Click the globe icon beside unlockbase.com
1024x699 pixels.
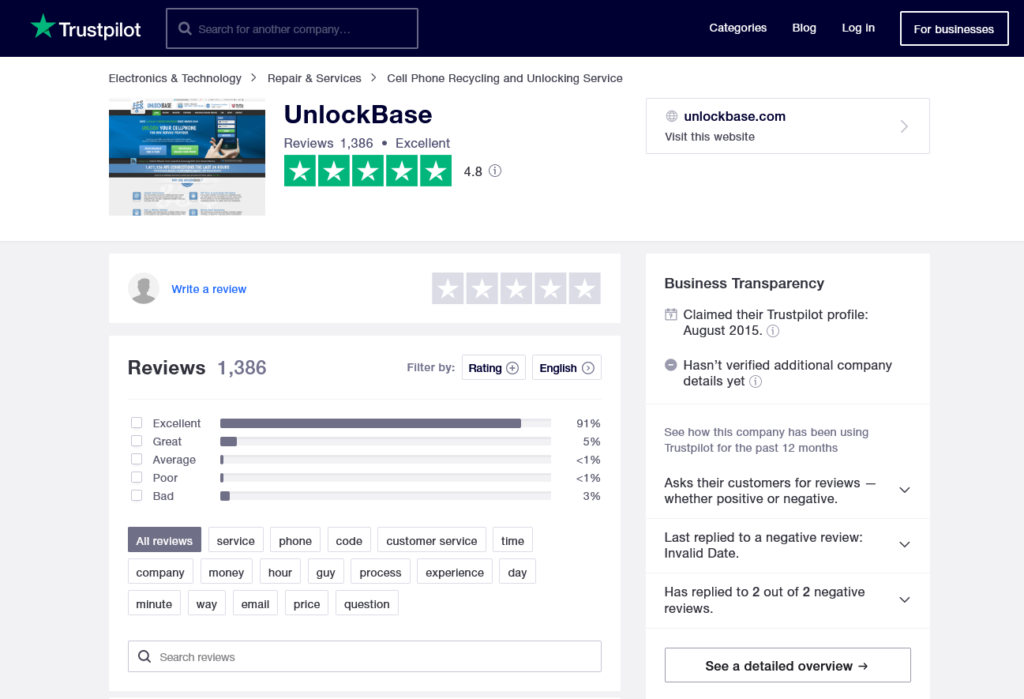point(671,116)
